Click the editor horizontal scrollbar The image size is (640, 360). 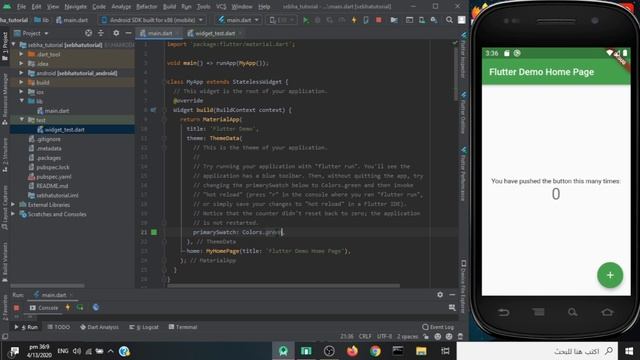click(x=283, y=286)
